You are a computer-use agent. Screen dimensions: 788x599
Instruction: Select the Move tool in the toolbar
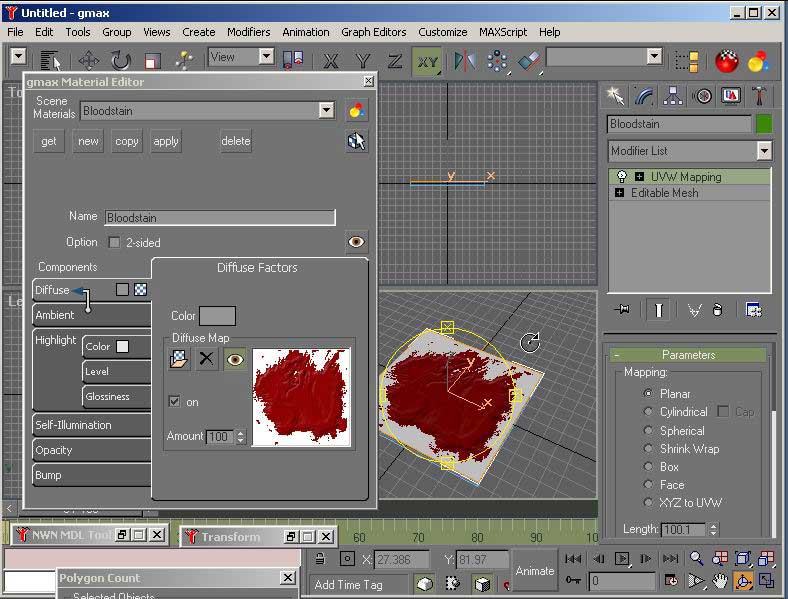88,60
